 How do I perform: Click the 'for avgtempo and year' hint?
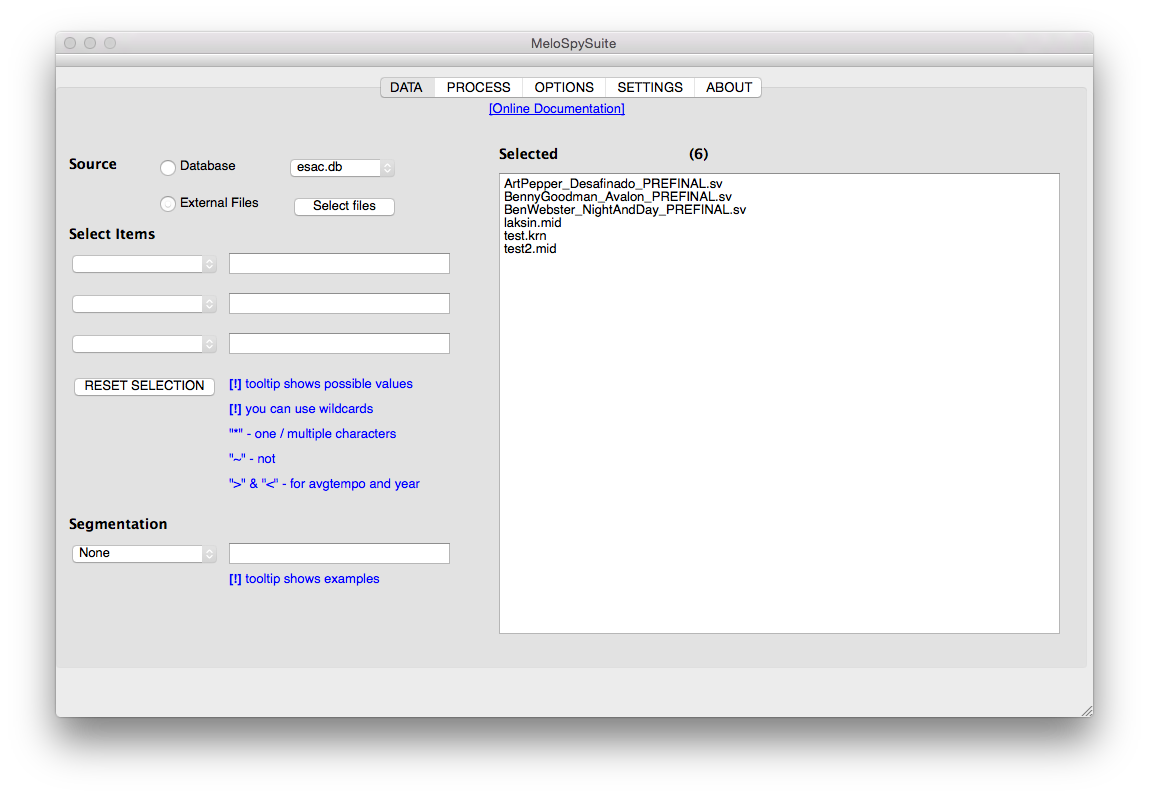[x=324, y=483]
